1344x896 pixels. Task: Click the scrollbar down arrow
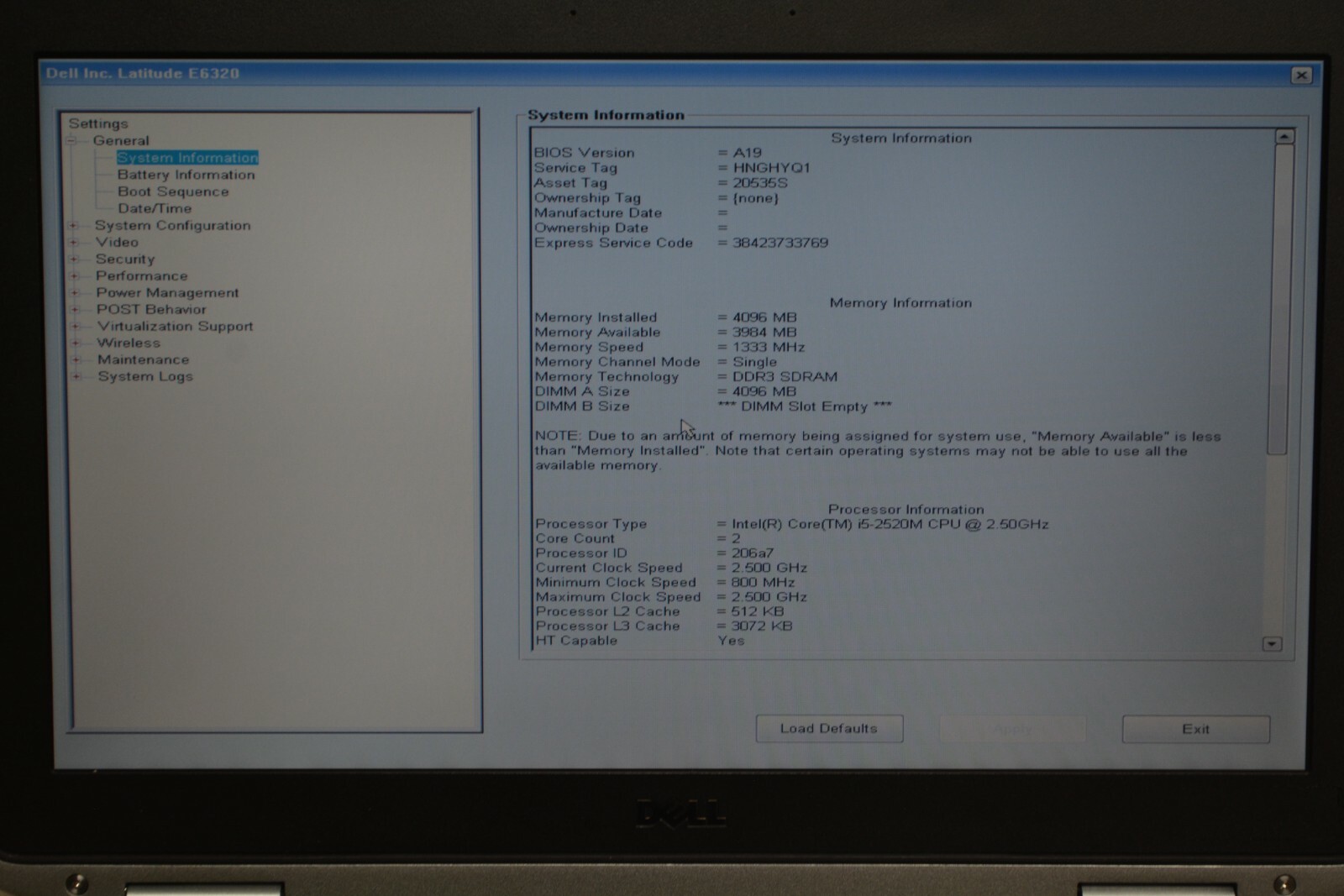coord(1272,644)
